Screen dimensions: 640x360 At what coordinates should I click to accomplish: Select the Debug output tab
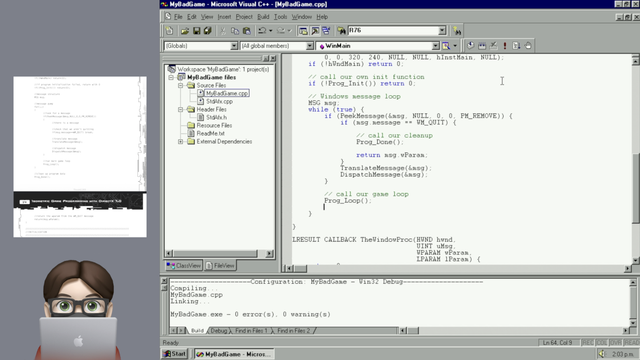click(219, 331)
